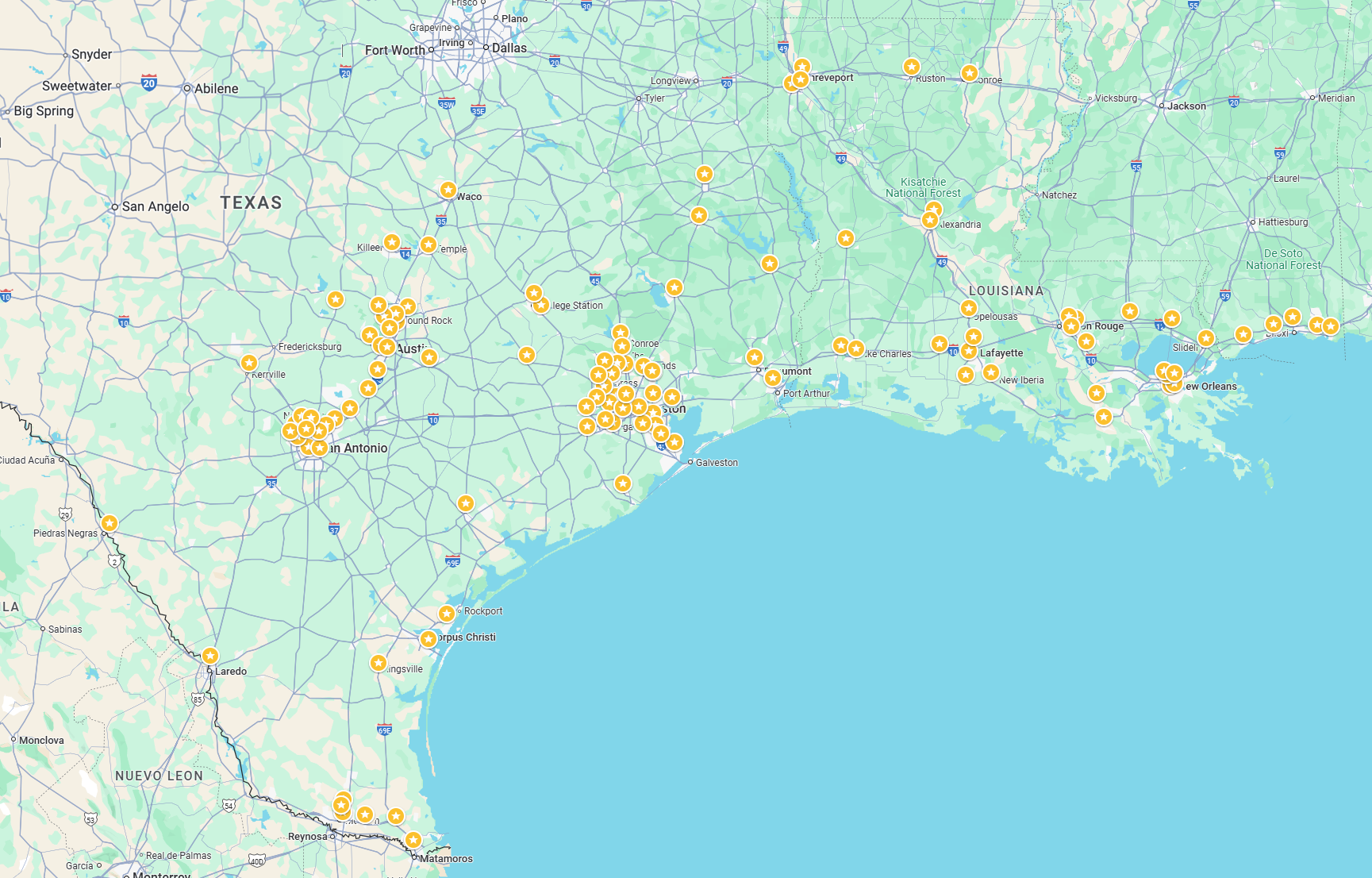Select the NUEVO LEON region label
Viewport: 1372px width, 878px height.
click(159, 776)
